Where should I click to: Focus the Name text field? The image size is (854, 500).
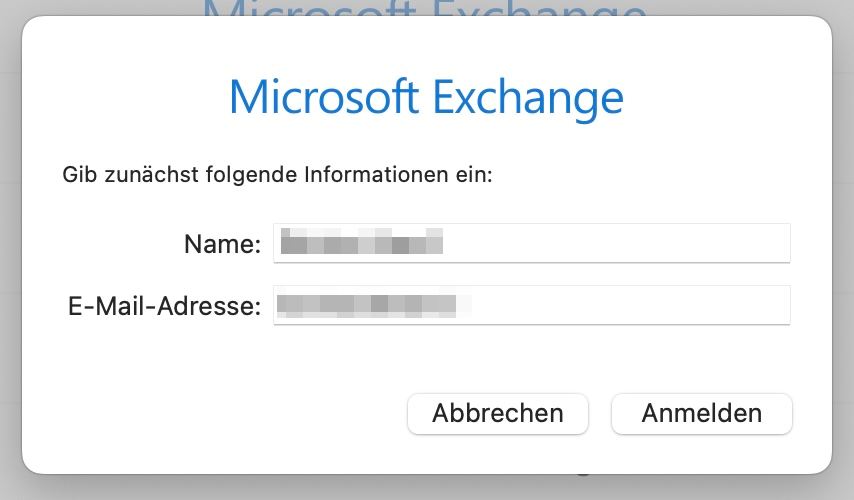click(x=532, y=243)
